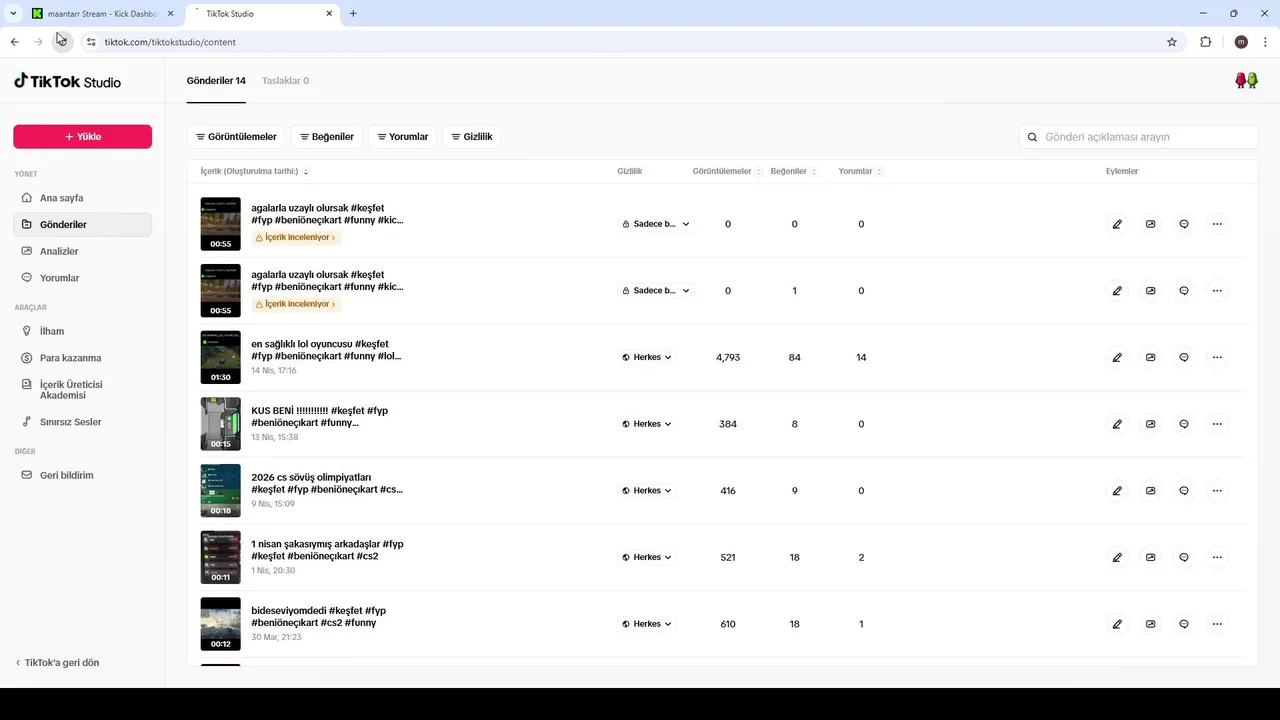Click the TikTok Studio logo
1280x720 pixels.
(x=68, y=81)
